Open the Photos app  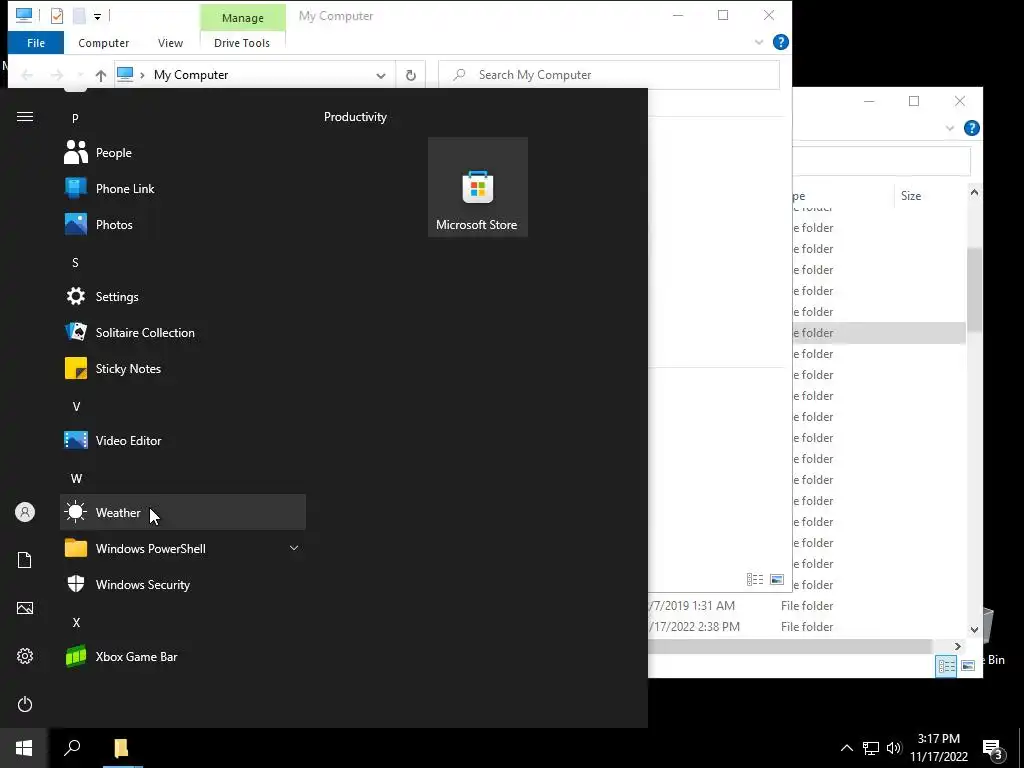(183, 225)
